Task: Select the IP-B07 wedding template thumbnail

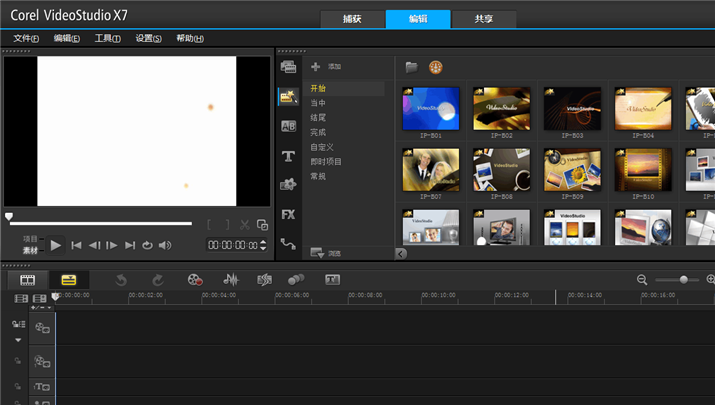Action: pos(431,170)
